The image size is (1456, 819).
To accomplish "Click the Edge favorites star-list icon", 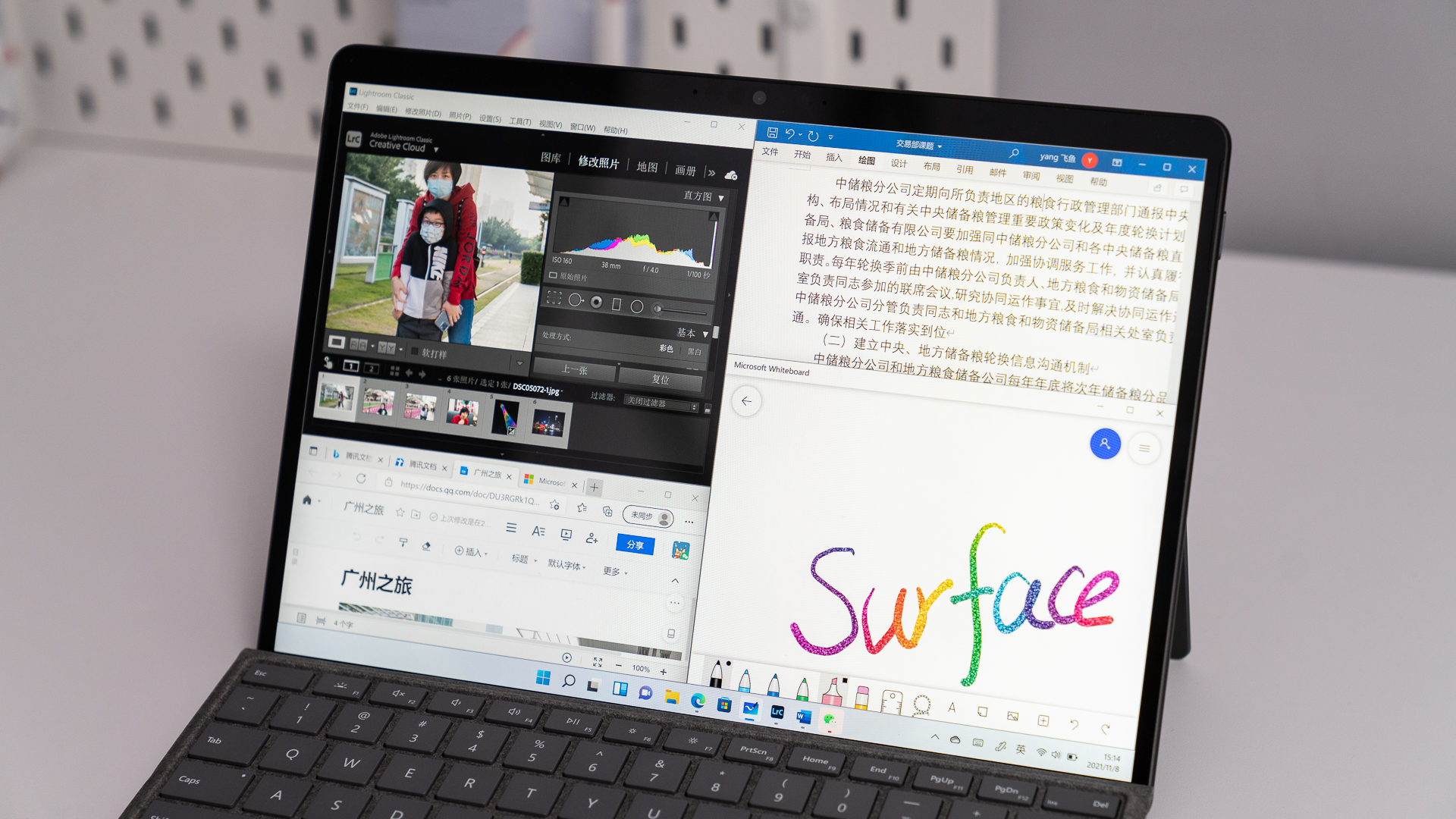I will (582, 507).
